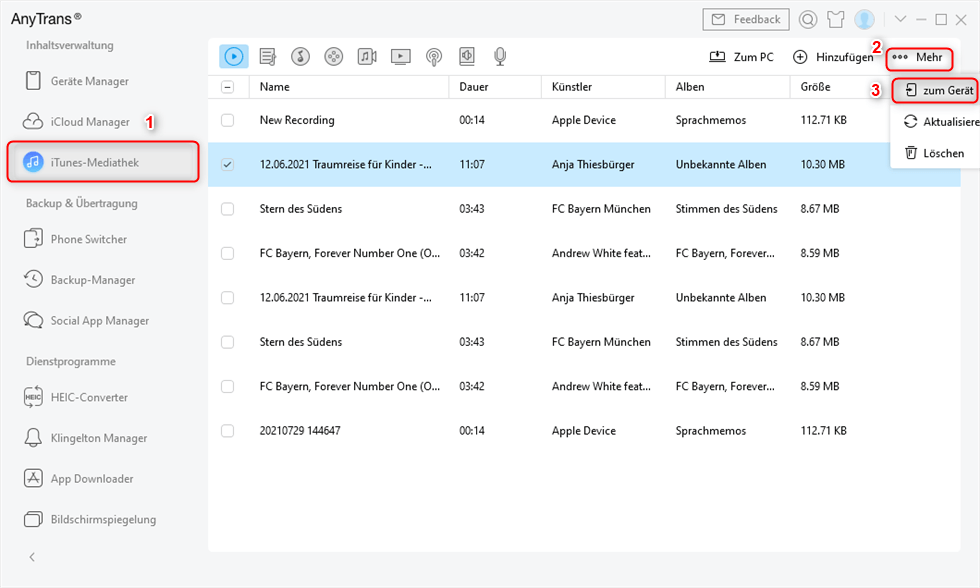Open the audiobooks category icon

coord(467,57)
